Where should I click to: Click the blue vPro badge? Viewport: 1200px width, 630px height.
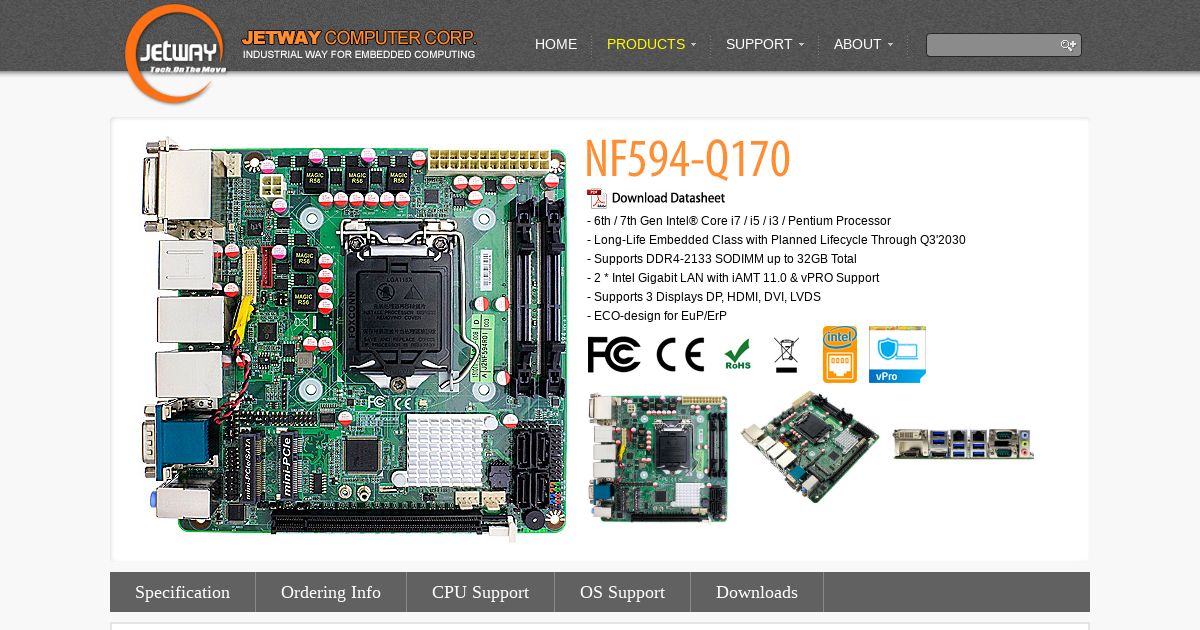pos(897,354)
